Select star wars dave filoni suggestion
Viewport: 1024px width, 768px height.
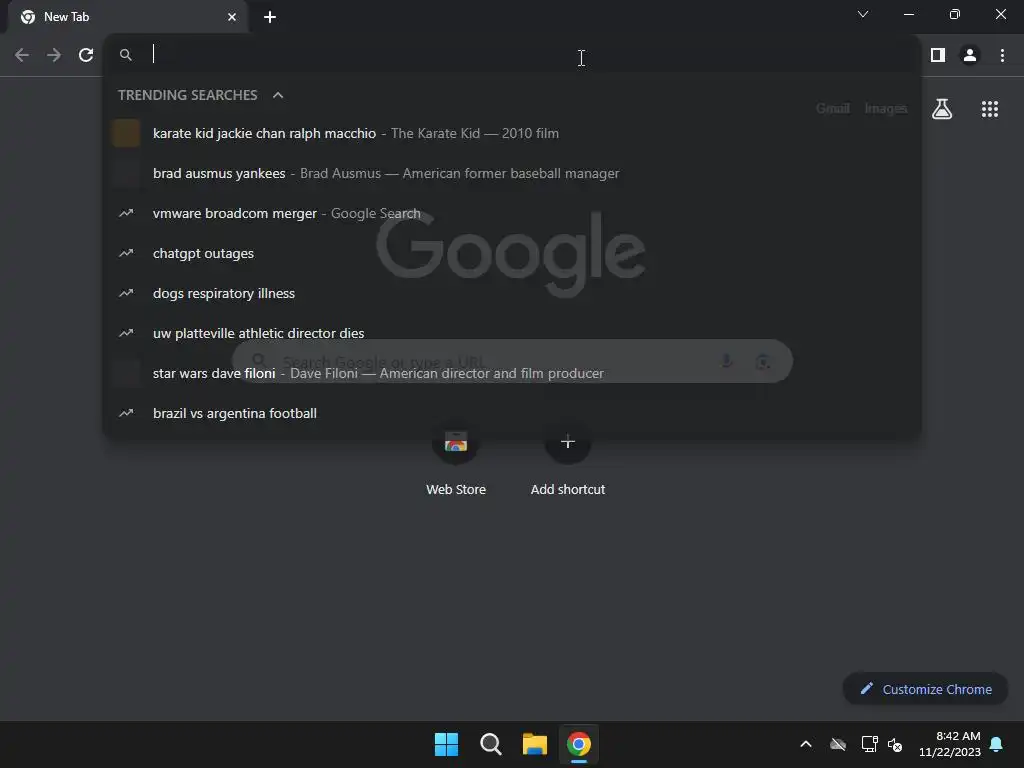512,373
